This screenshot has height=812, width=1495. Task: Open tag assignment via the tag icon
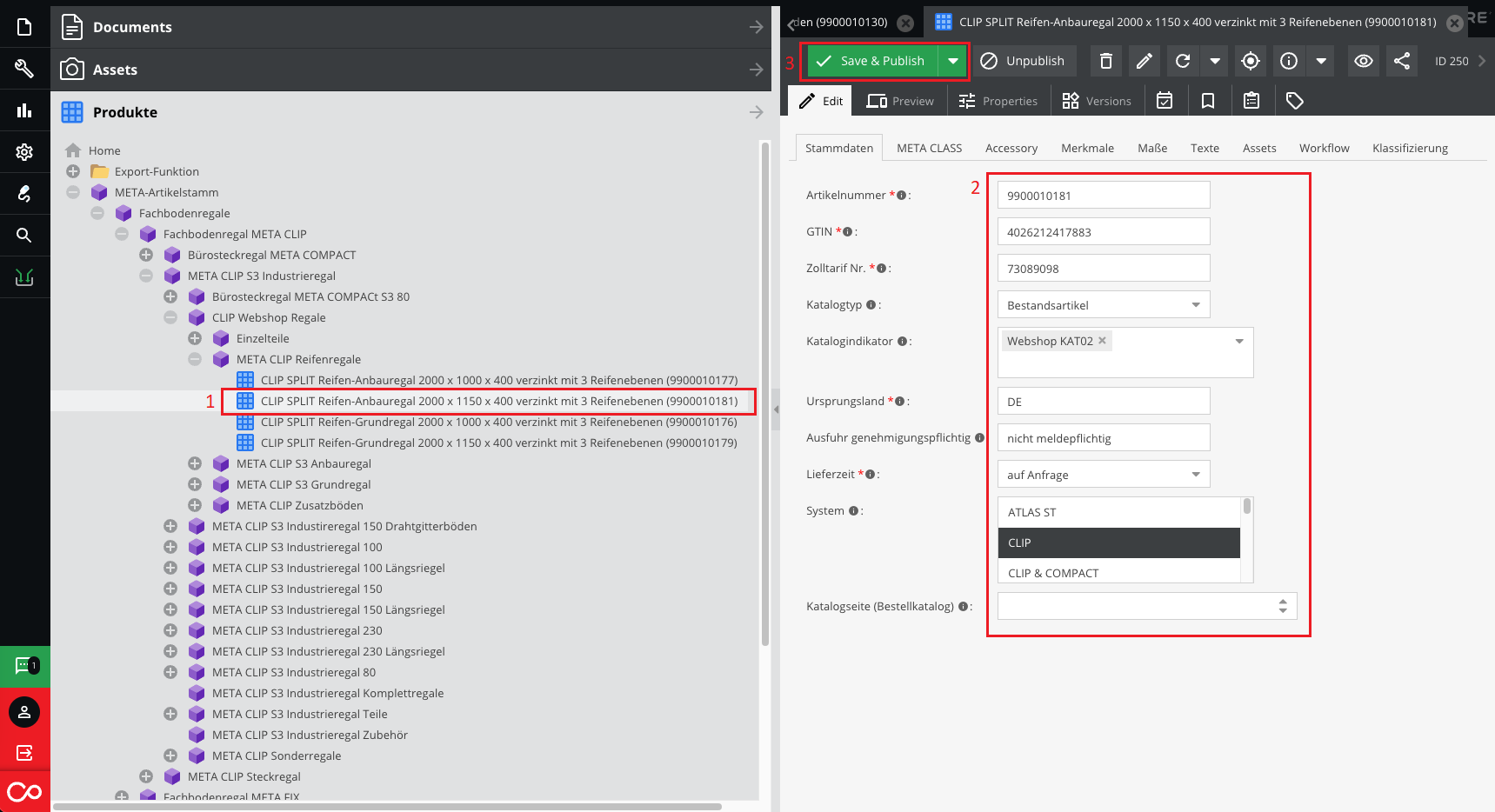click(x=1295, y=100)
